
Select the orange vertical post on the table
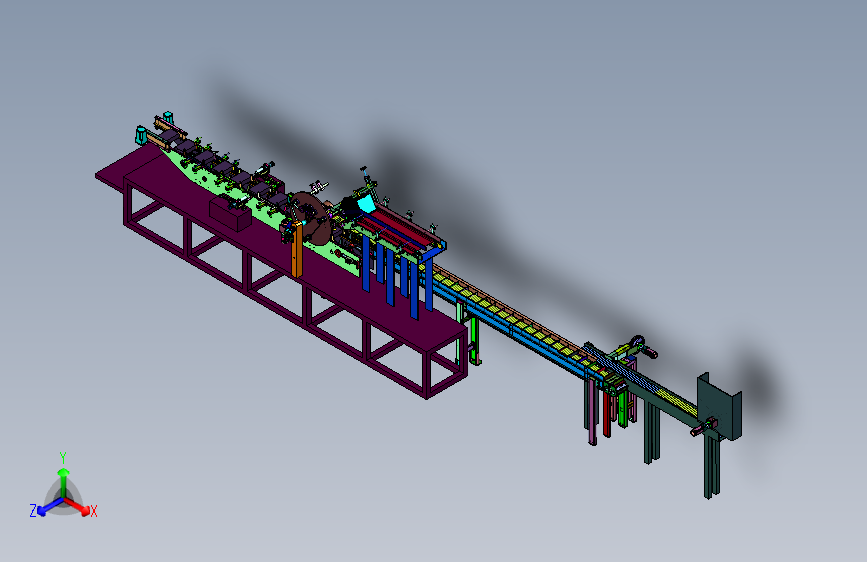point(297,248)
